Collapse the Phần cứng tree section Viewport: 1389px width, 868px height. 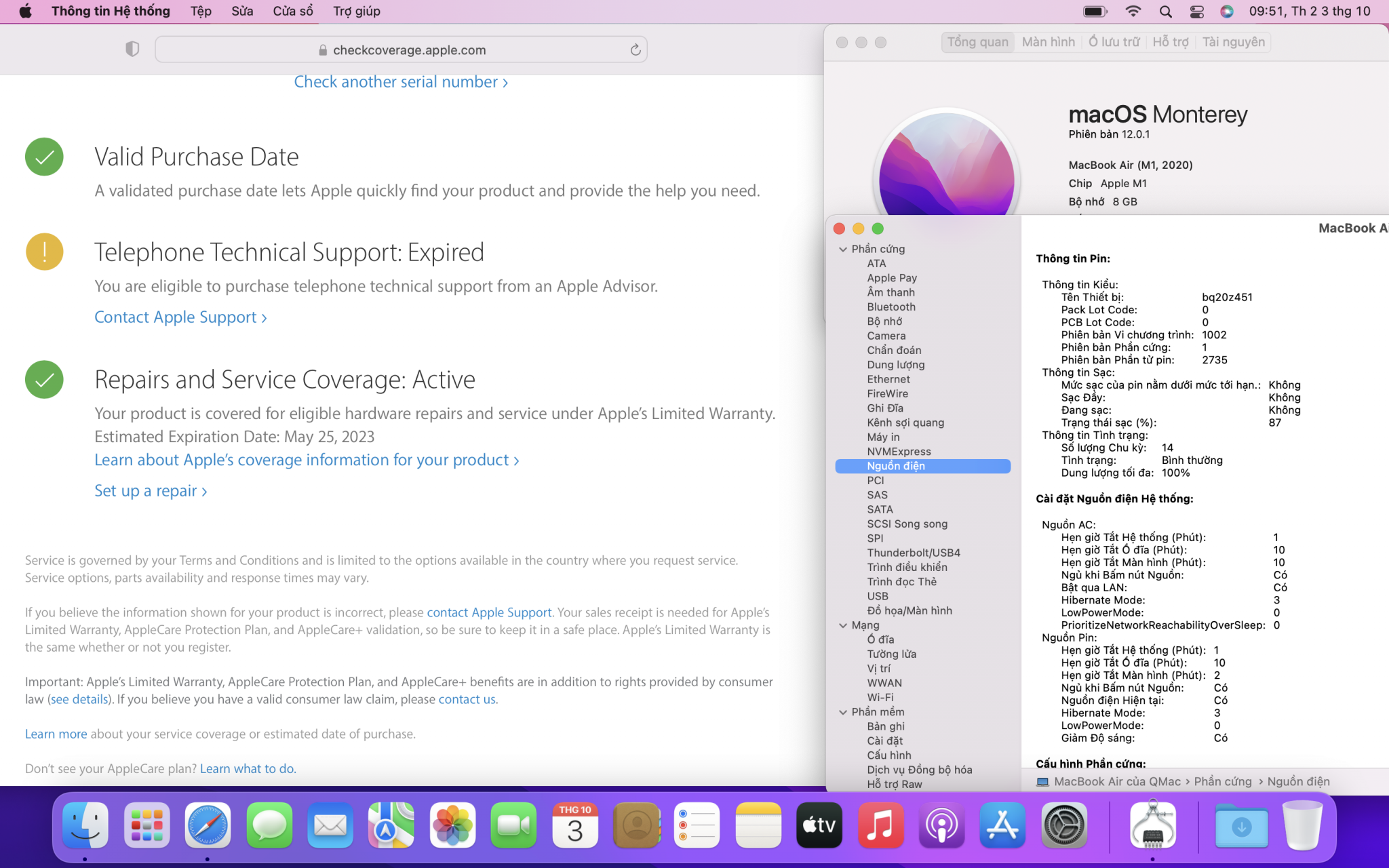tap(843, 250)
